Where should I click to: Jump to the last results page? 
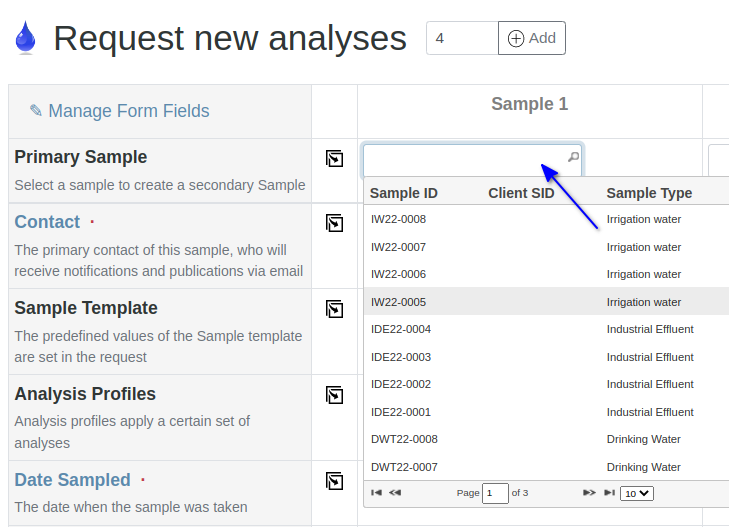click(x=608, y=493)
